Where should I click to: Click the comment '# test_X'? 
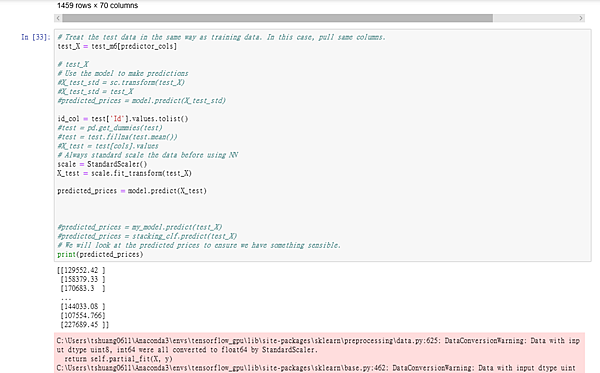73,64
